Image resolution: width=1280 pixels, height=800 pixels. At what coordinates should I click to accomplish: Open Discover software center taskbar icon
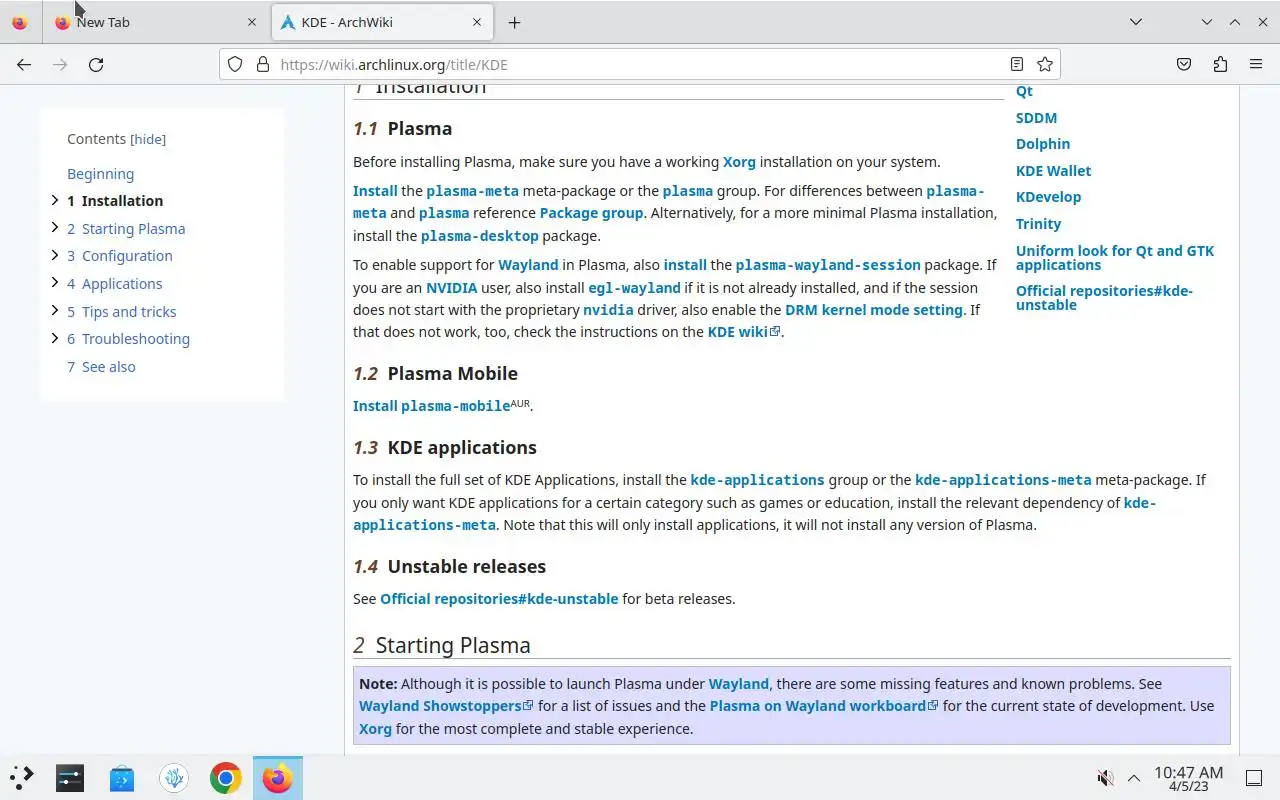pos(122,777)
